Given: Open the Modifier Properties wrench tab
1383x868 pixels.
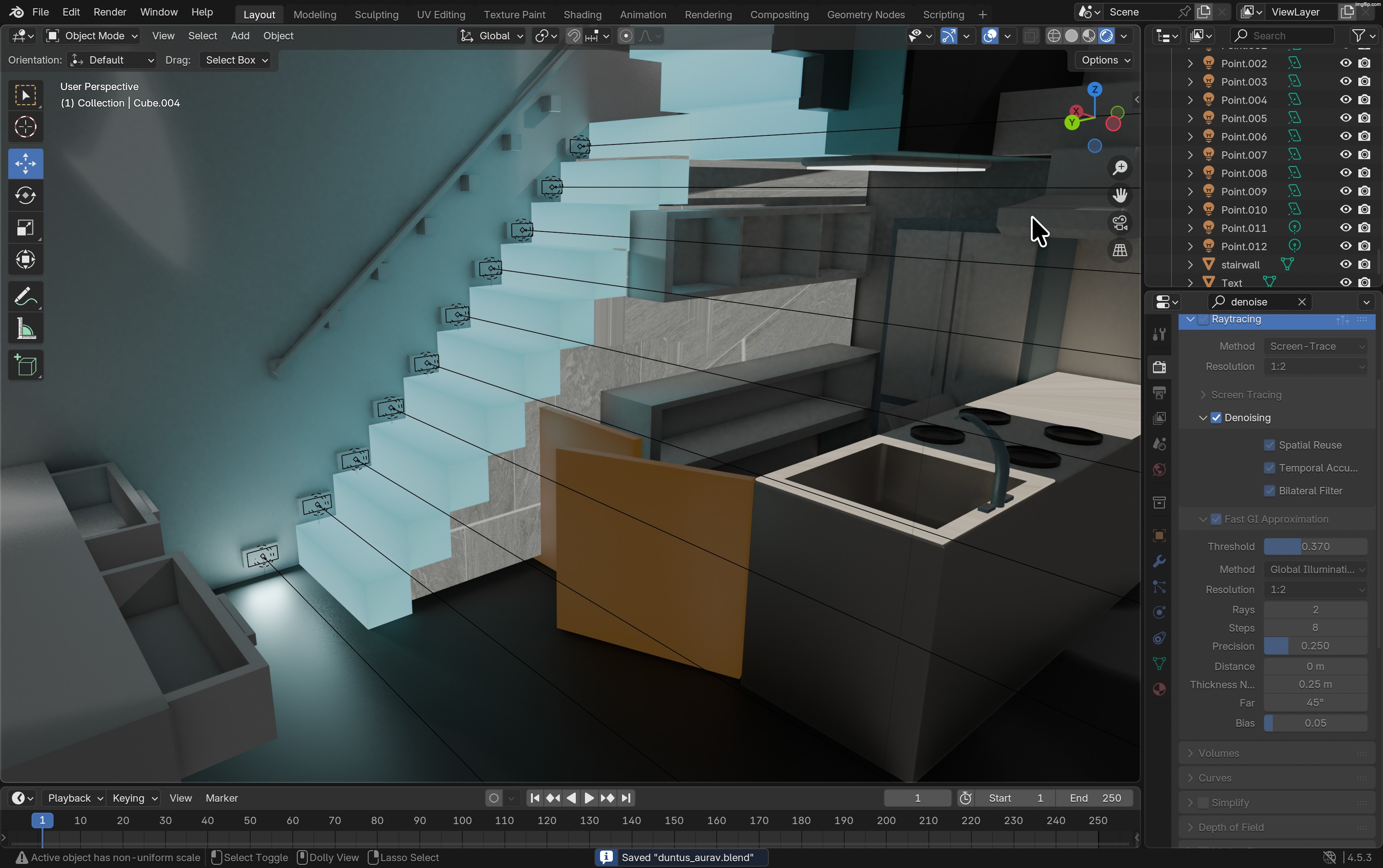Looking at the screenshot, I should [x=1158, y=562].
